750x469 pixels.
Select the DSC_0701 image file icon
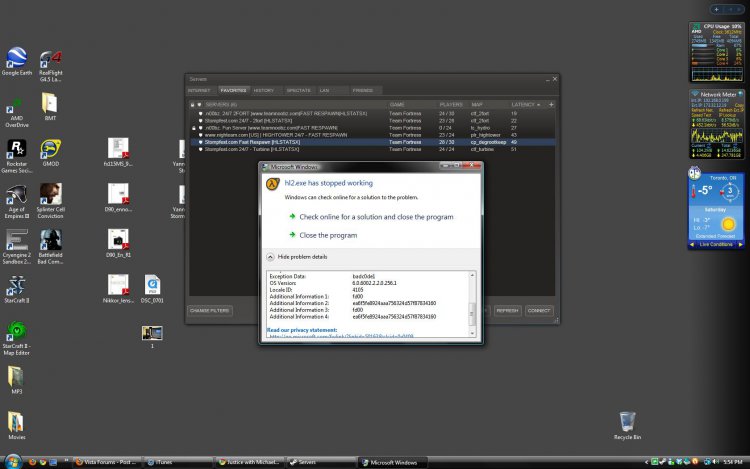[152, 289]
